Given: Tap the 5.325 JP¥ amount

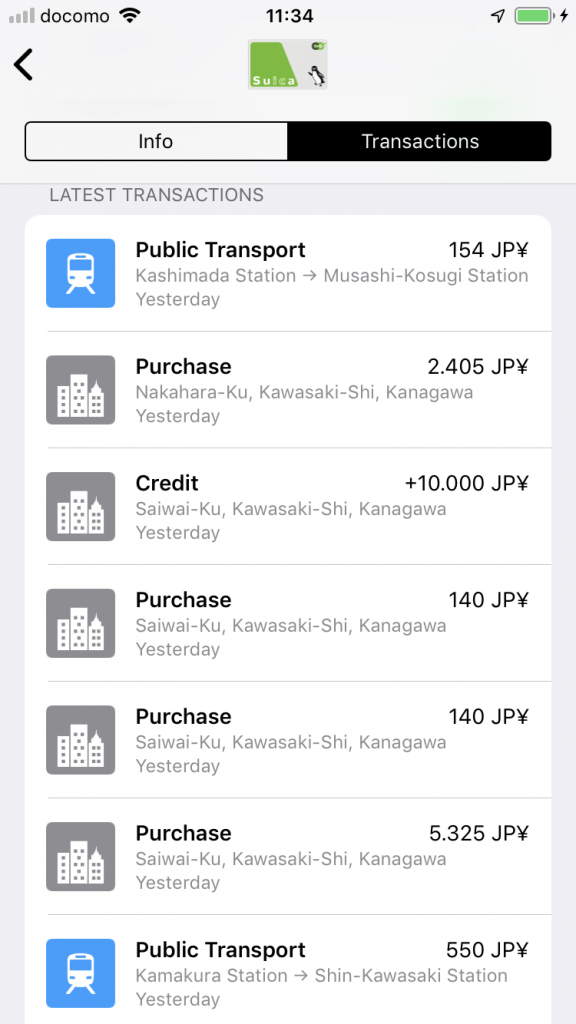Looking at the screenshot, I should (x=479, y=833).
